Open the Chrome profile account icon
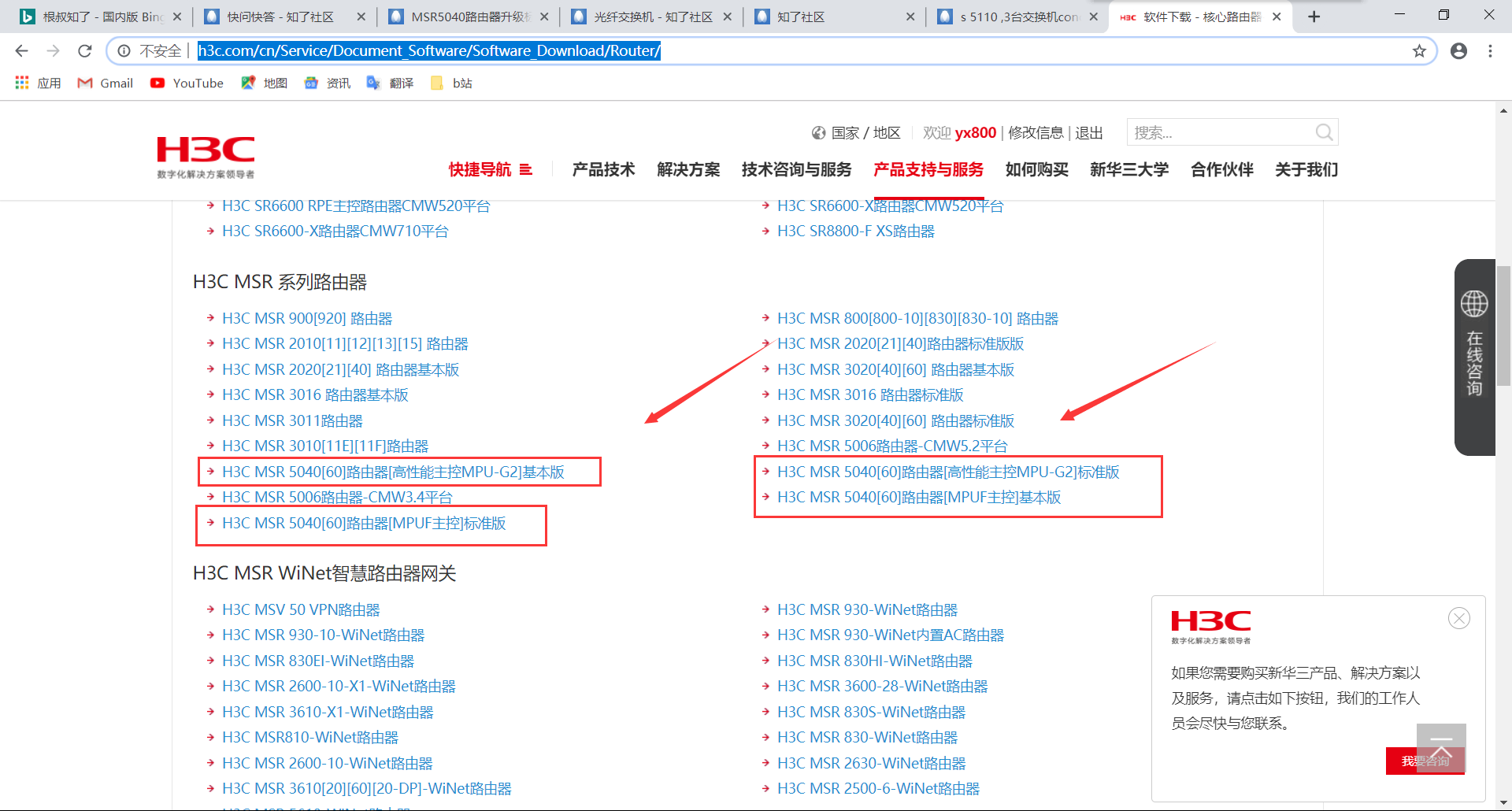 pyautogui.click(x=1458, y=51)
